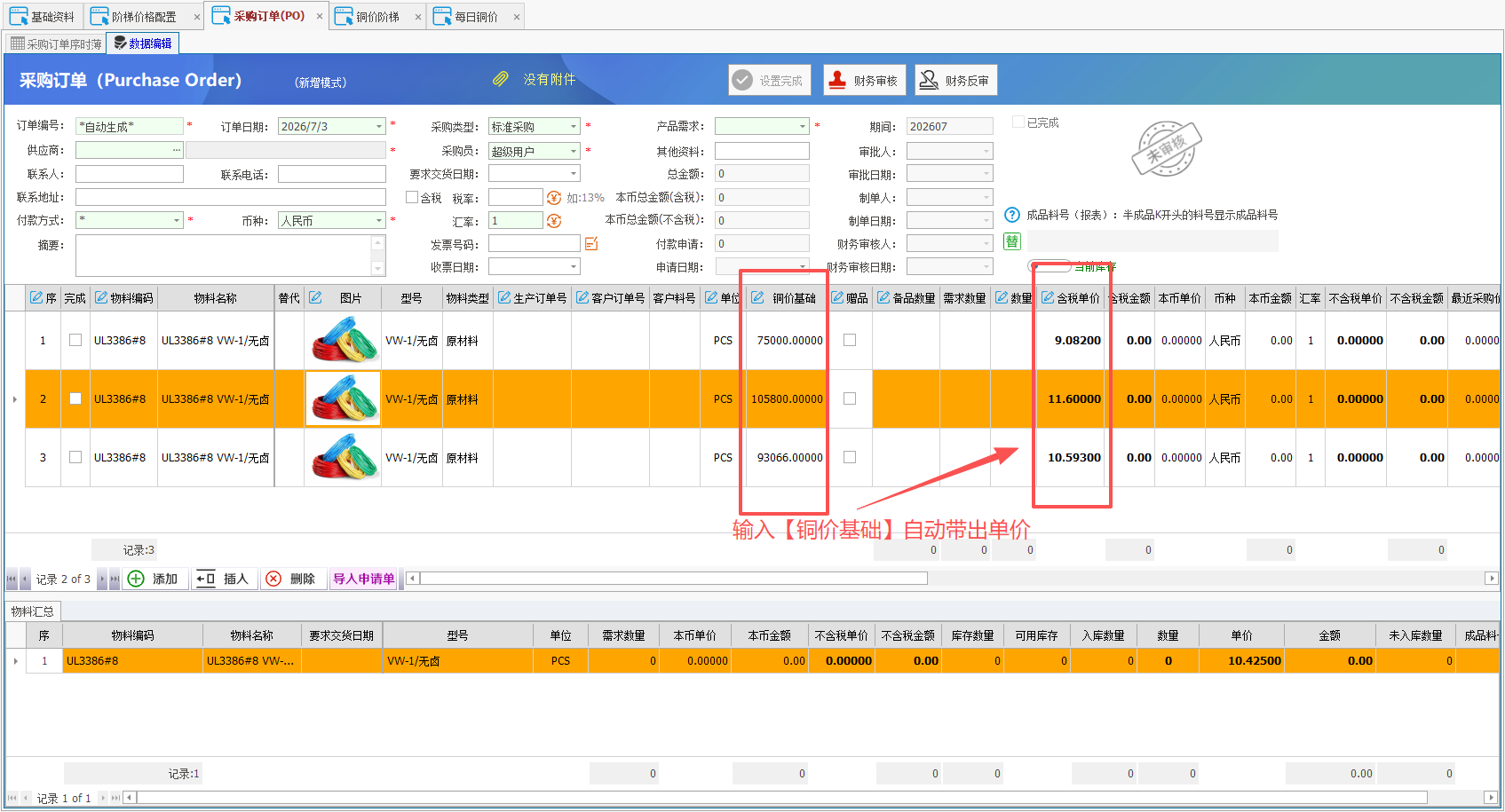Click the red 删除 circle icon
Screen dimensions: 1505x812
click(273, 579)
